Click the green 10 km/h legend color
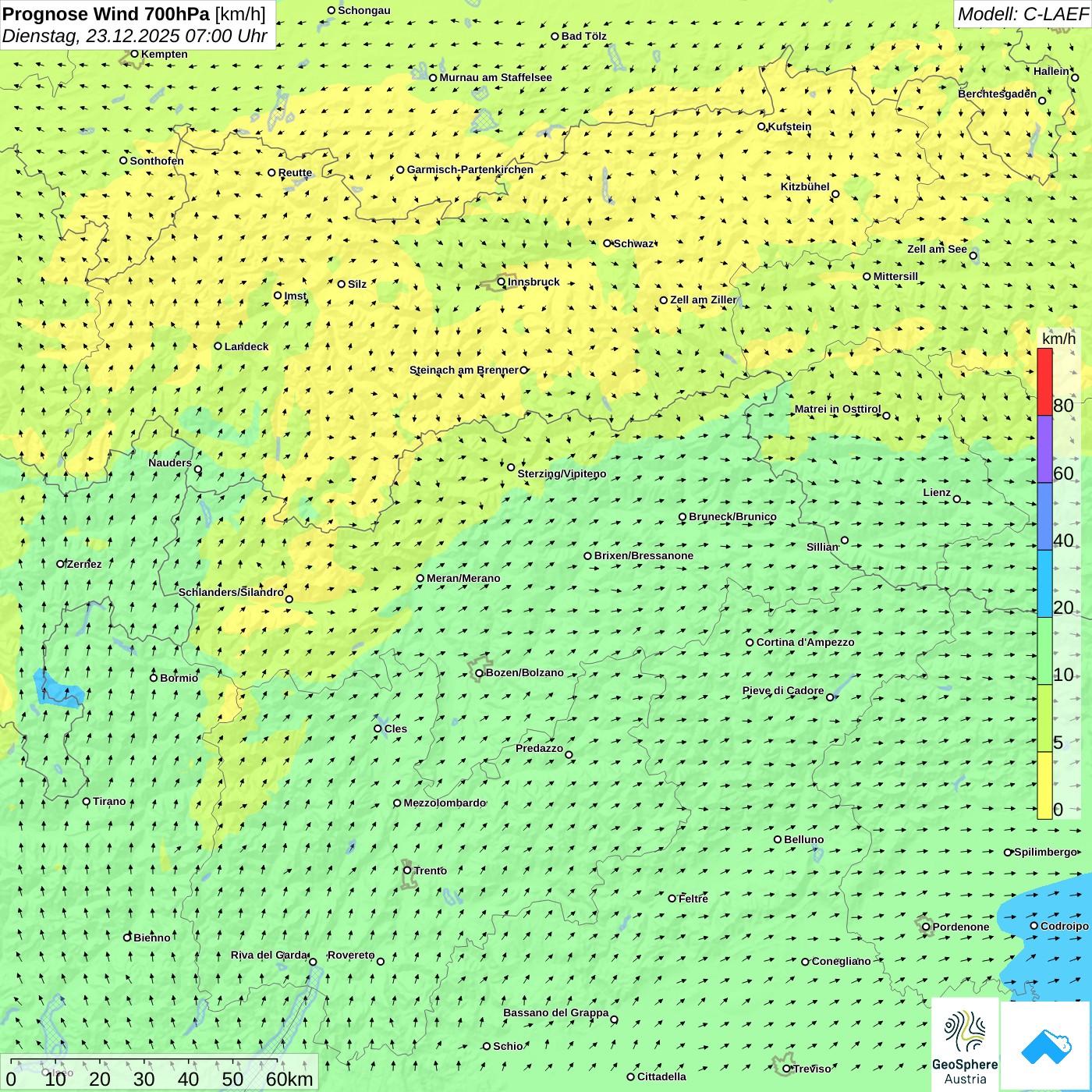 tap(1044, 651)
